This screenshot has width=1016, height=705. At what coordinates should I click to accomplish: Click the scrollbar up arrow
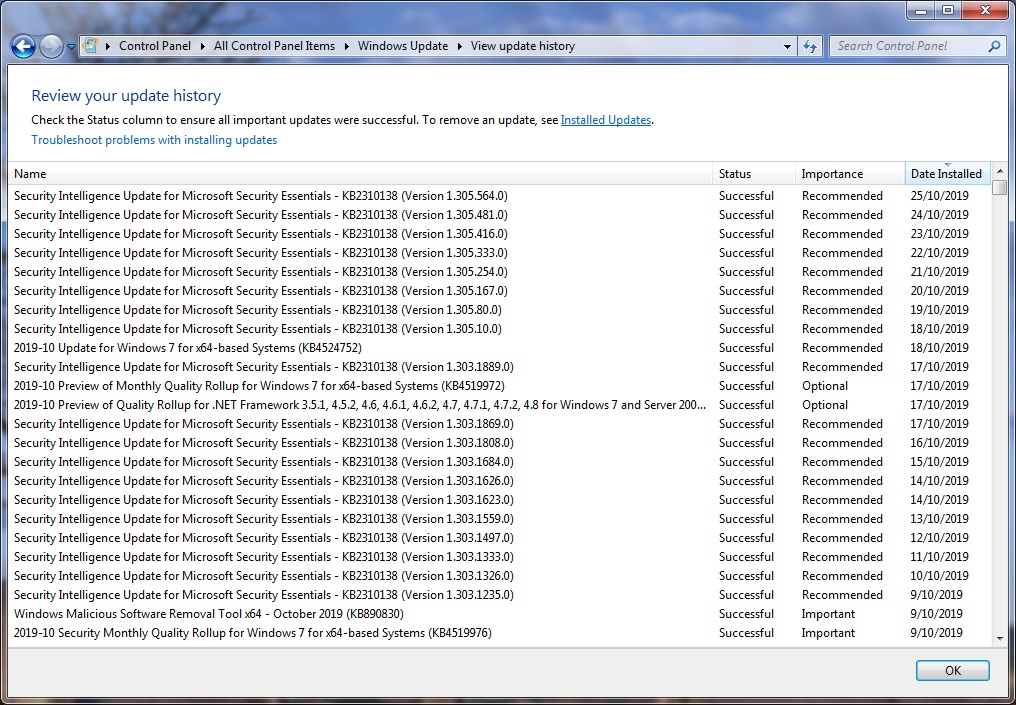click(x=1000, y=170)
